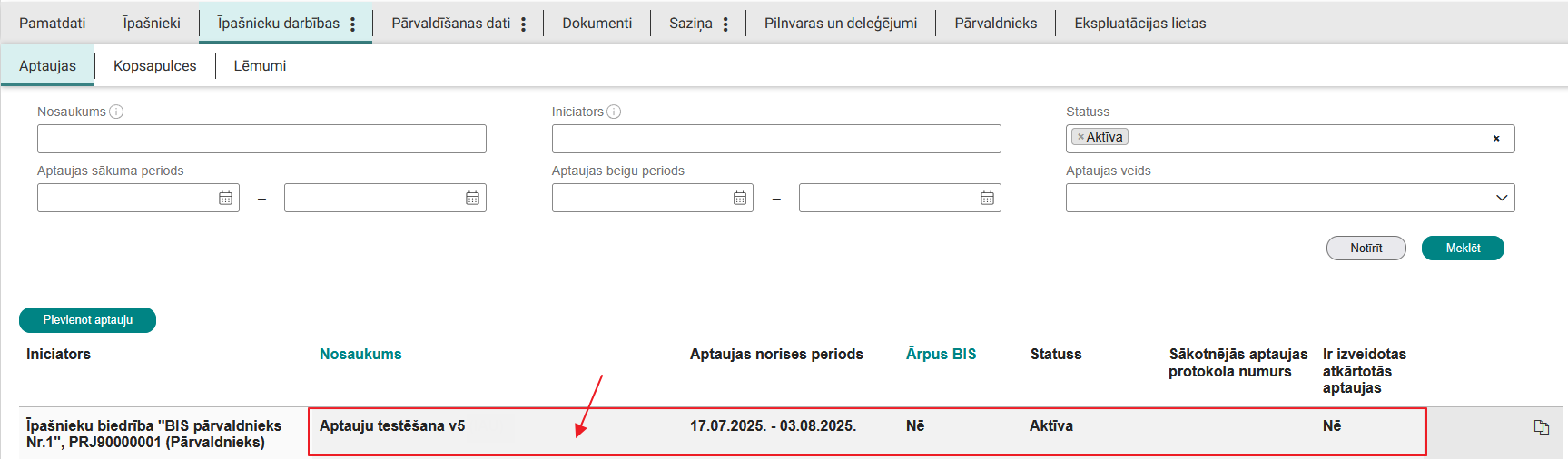Image resolution: width=1568 pixels, height=459 pixels.
Task: Switch to the Īpašnieki tab
Action: click(152, 24)
